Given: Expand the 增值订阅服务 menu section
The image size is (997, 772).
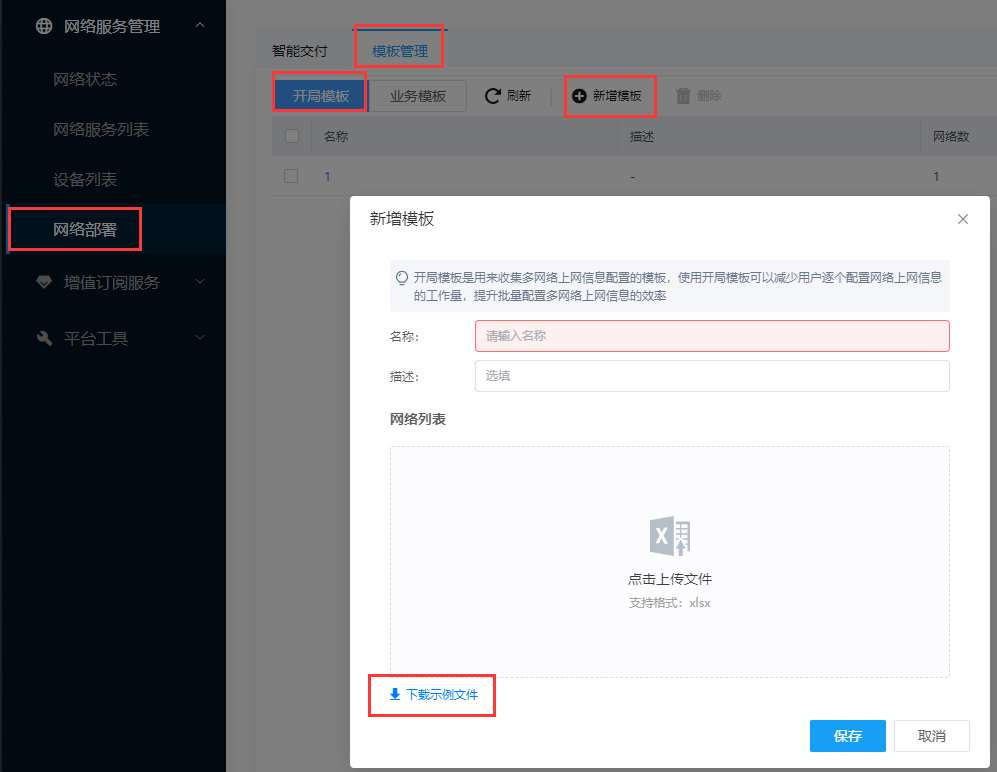Looking at the screenshot, I should 200,282.
